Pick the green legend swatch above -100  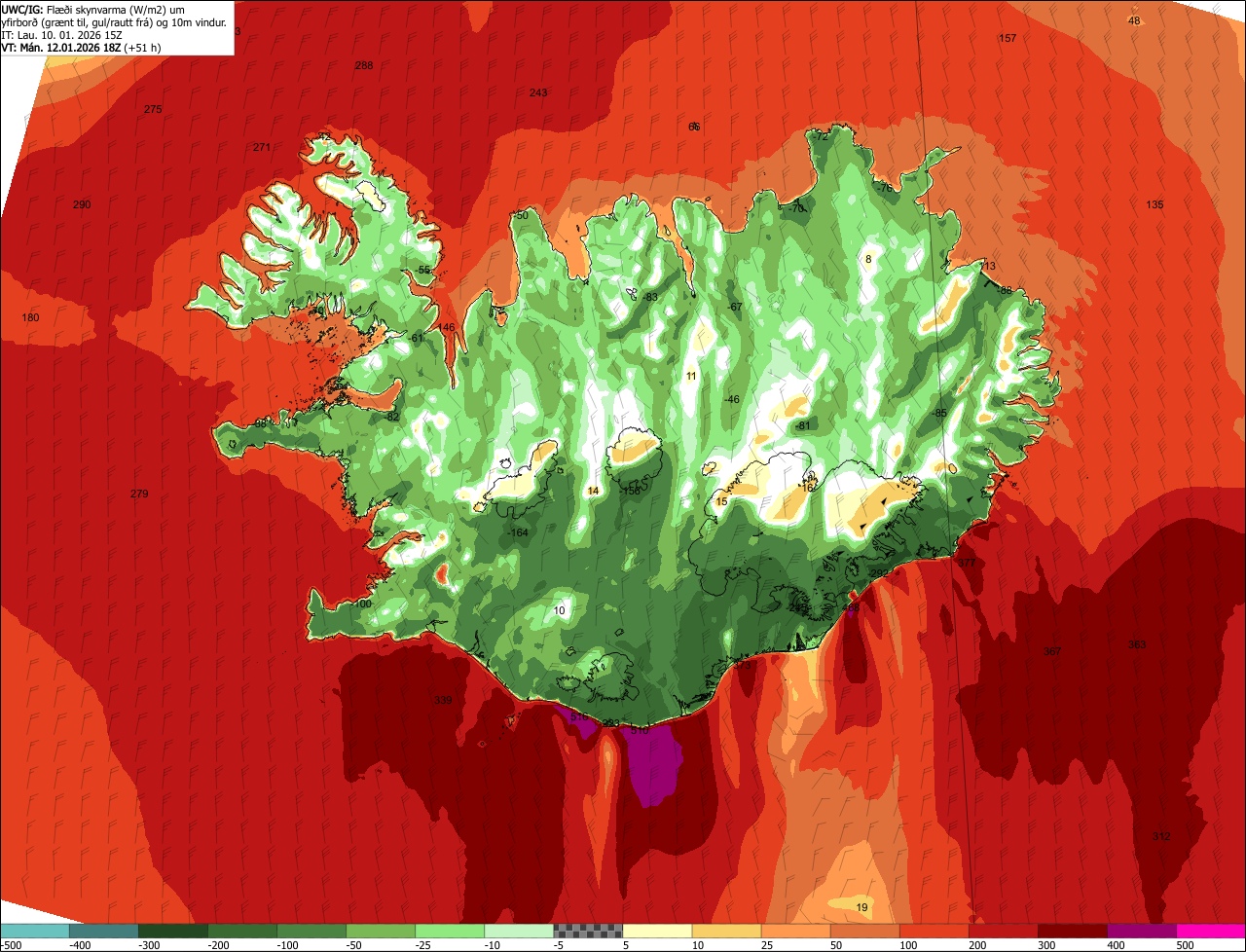point(311,931)
